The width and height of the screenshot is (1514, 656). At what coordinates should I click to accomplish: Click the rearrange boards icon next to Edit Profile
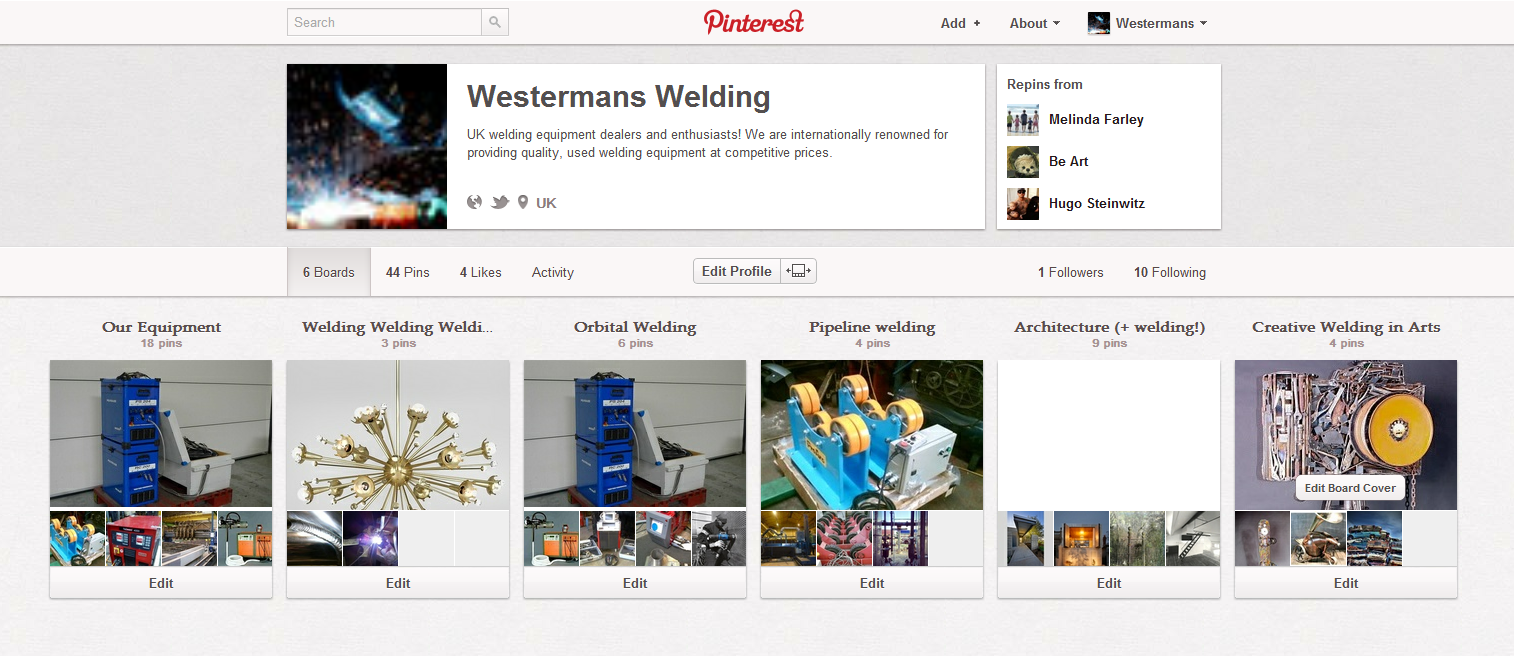tap(799, 271)
